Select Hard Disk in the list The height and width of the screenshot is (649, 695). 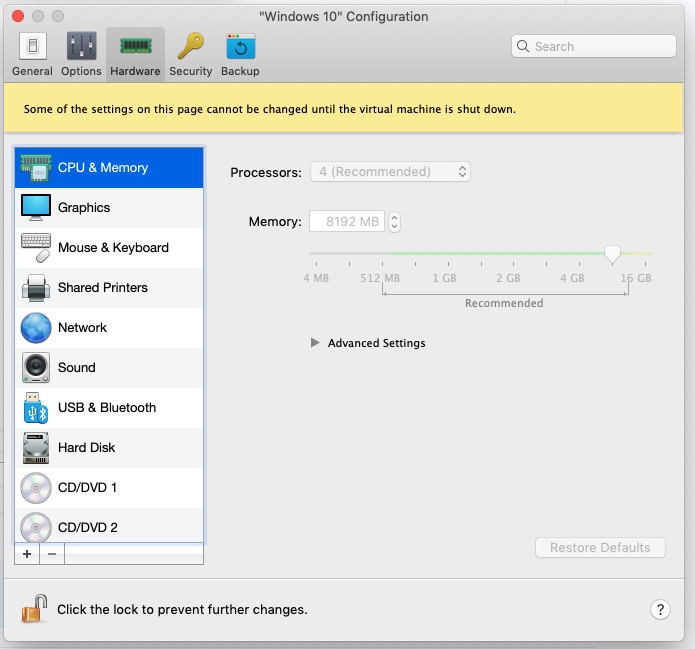(x=109, y=448)
